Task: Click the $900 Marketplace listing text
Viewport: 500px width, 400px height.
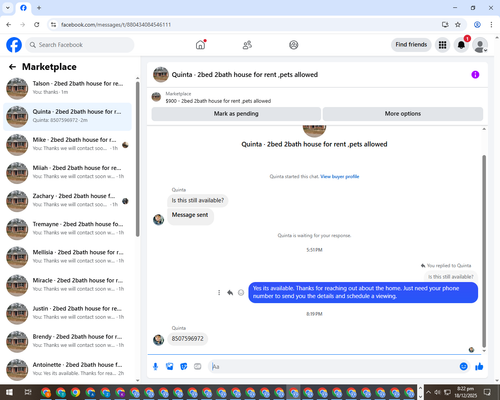Action: point(218,101)
